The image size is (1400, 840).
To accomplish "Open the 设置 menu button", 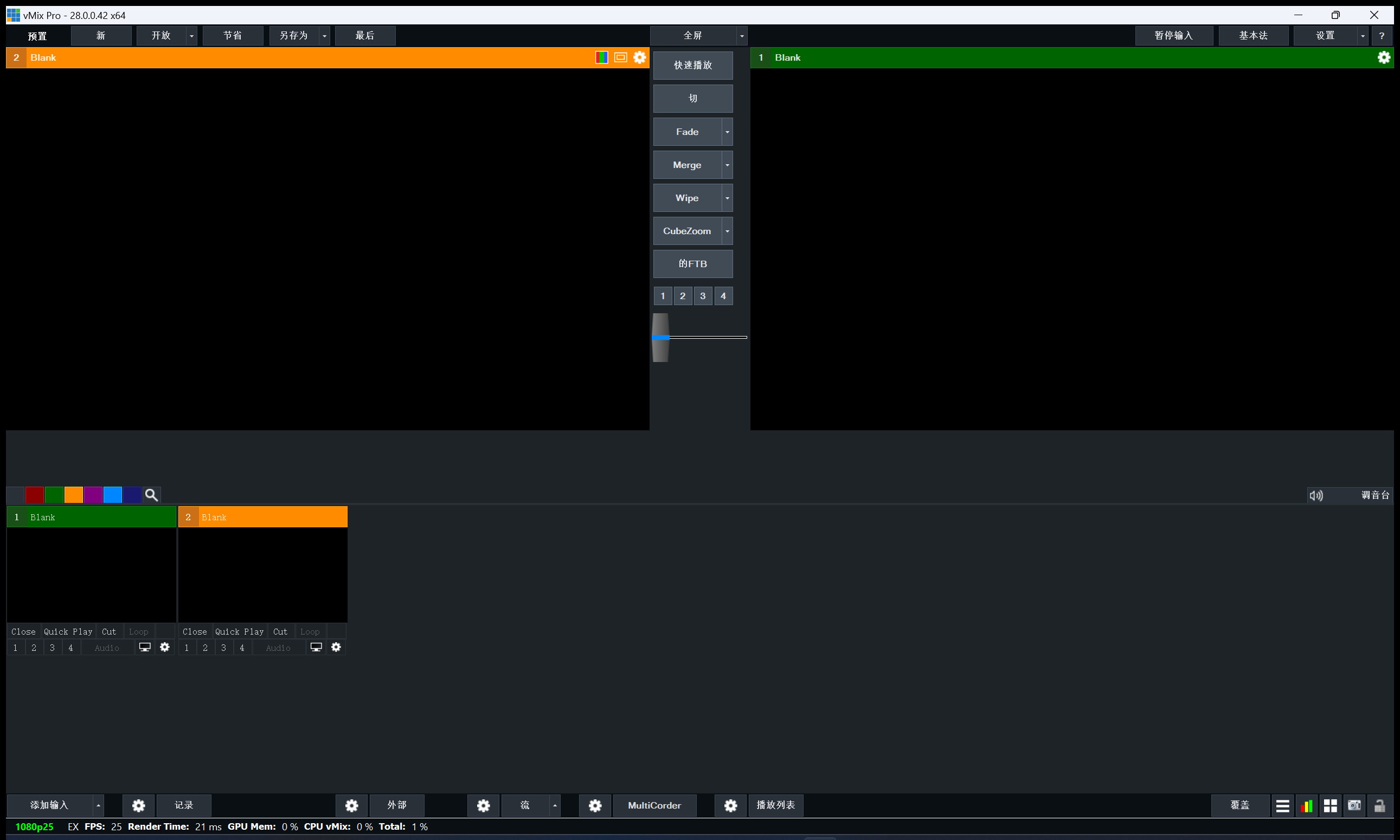I will [x=1325, y=36].
